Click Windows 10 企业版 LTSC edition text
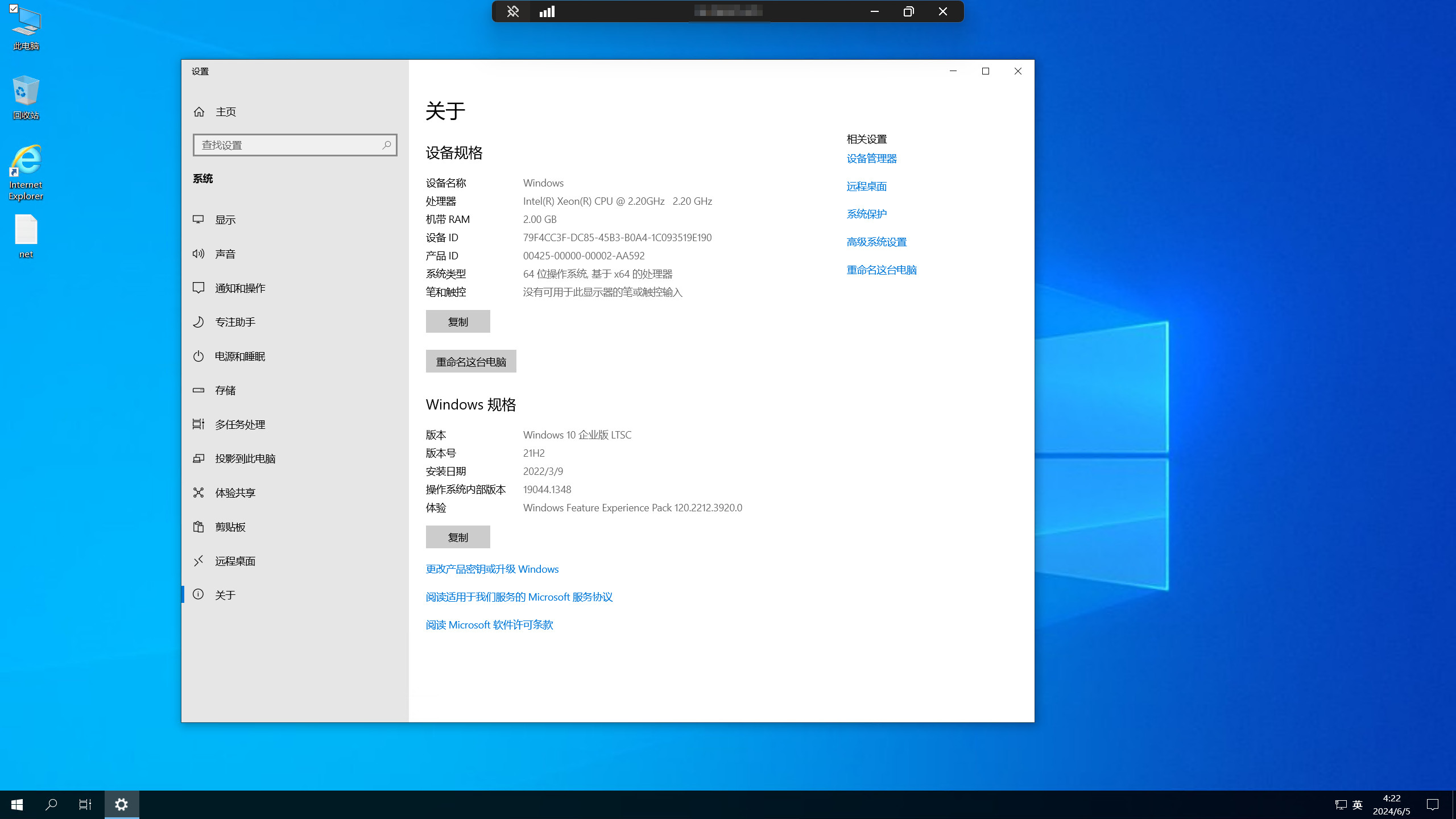This screenshot has height=819, width=1456. pos(577,435)
